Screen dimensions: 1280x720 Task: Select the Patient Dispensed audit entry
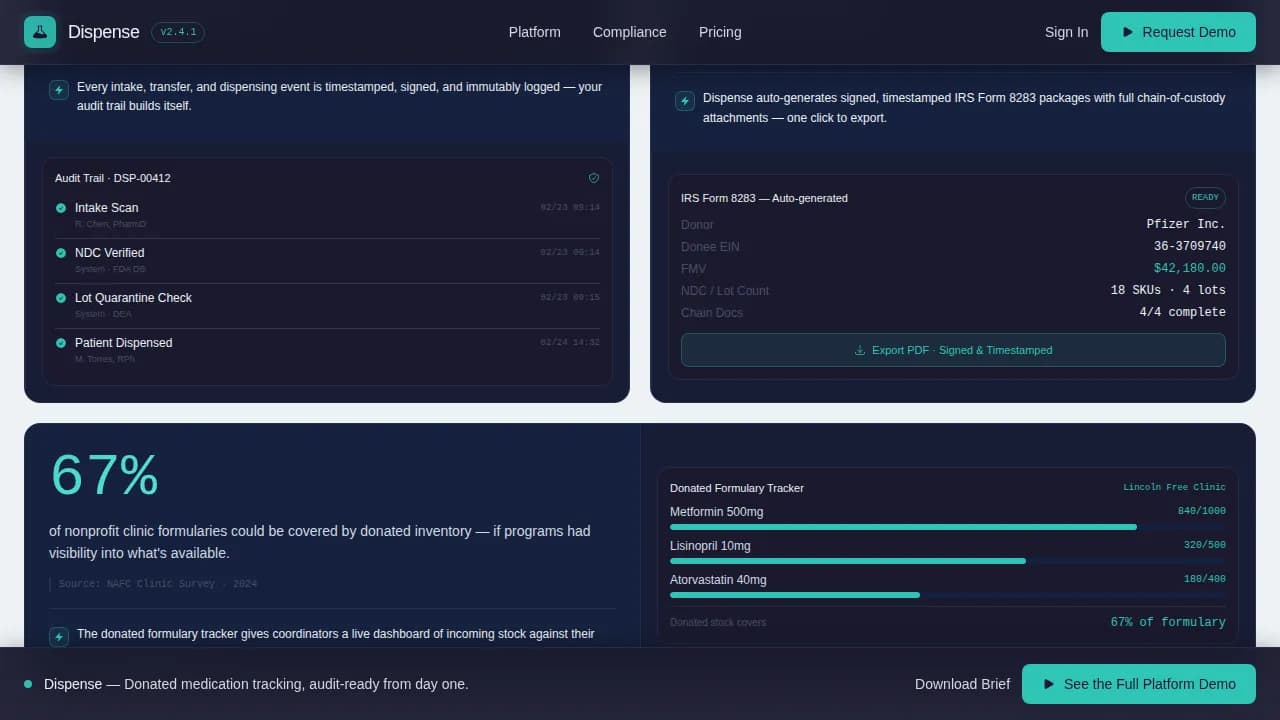[x=327, y=350]
